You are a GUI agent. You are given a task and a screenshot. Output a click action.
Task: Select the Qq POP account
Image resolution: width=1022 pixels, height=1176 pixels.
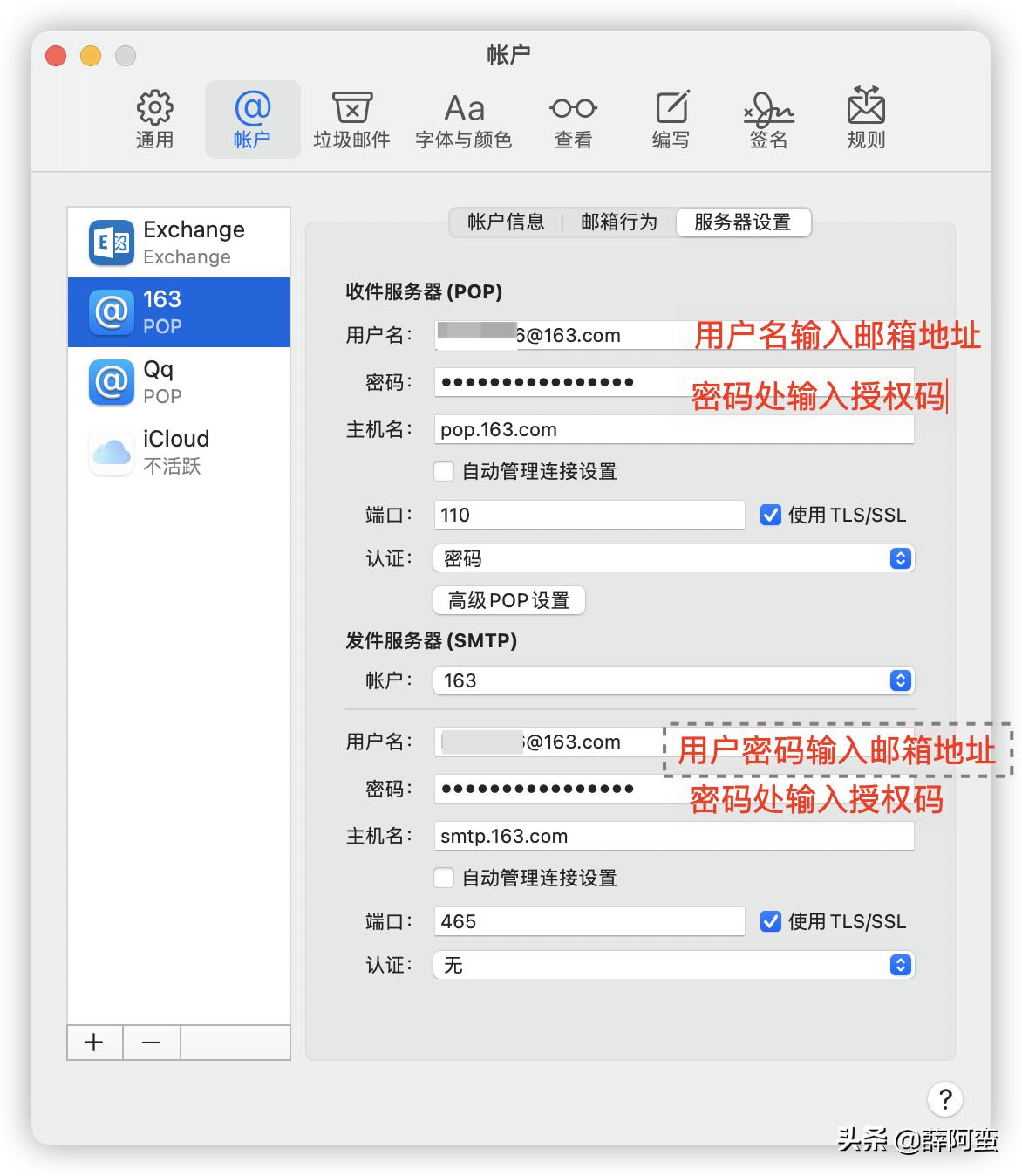pos(179,381)
